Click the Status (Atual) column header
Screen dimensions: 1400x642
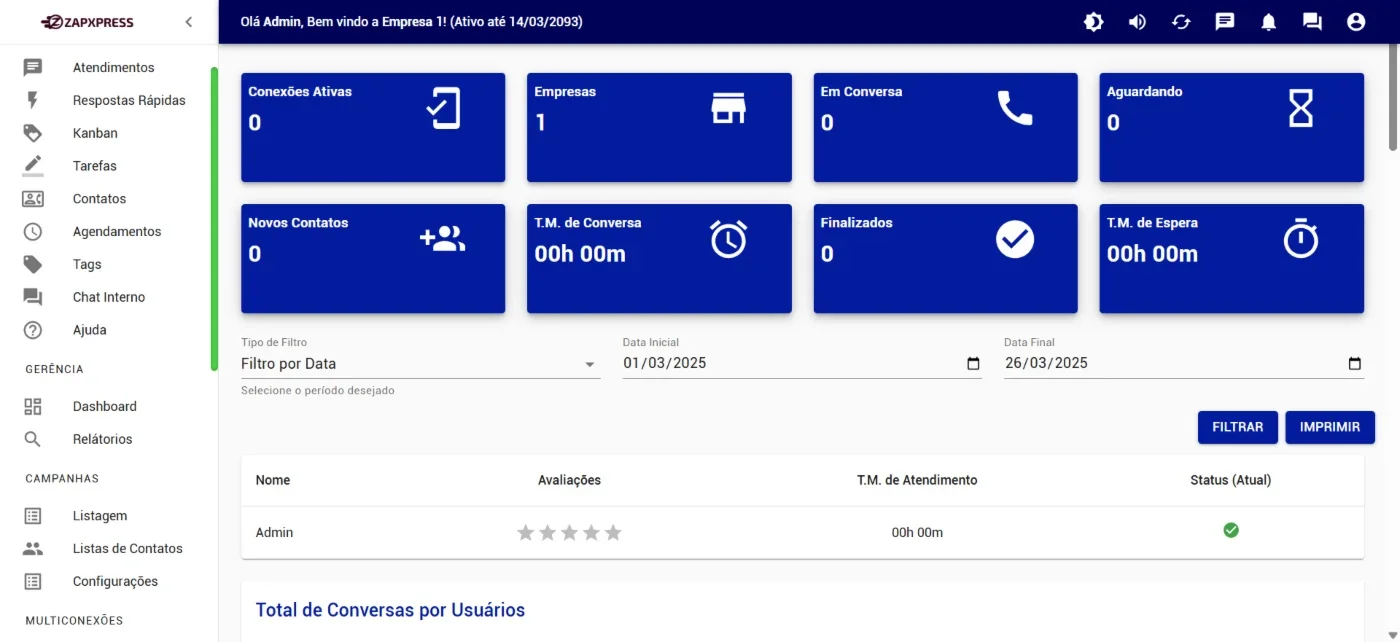tap(1231, 480)
